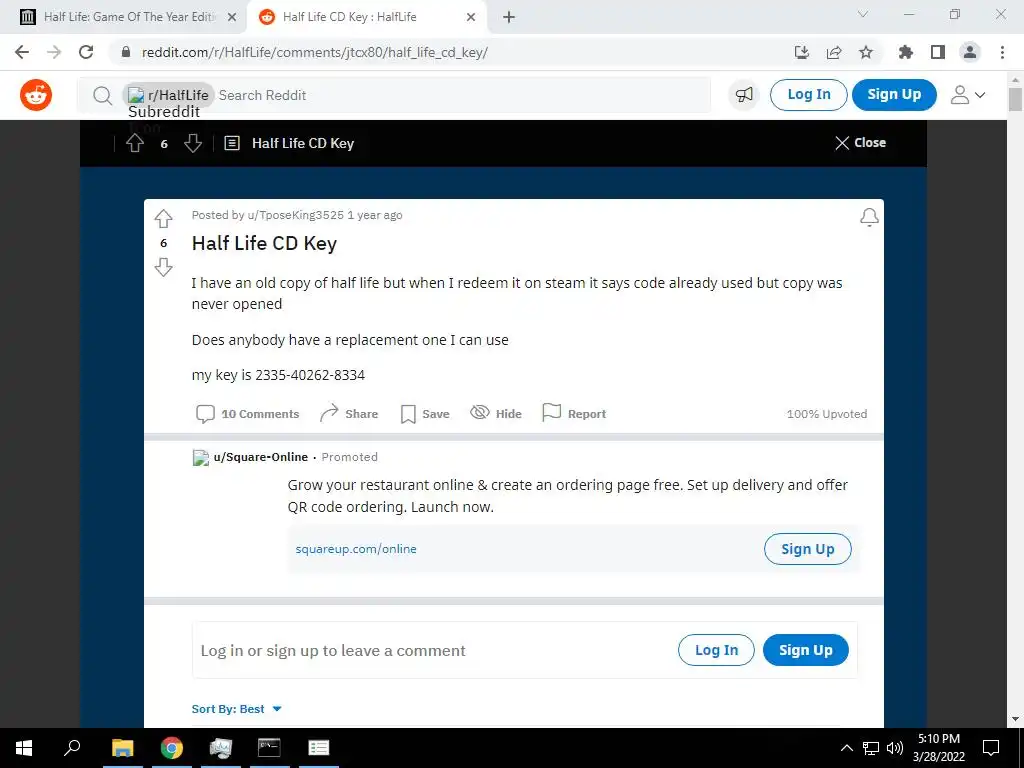Open the network icon in system tray
Image resolution: width=1024 pixels, height=768 pixels.
coord(871,748)
